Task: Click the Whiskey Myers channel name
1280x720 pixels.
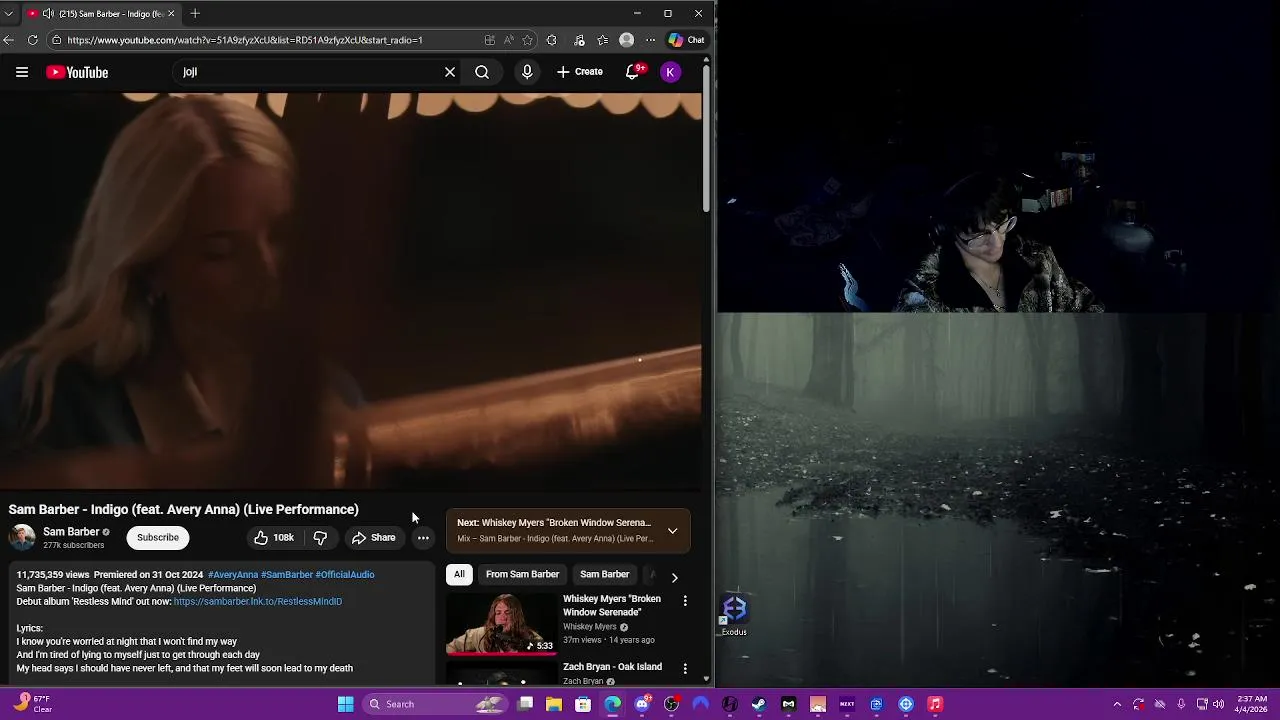Action: 590,627
